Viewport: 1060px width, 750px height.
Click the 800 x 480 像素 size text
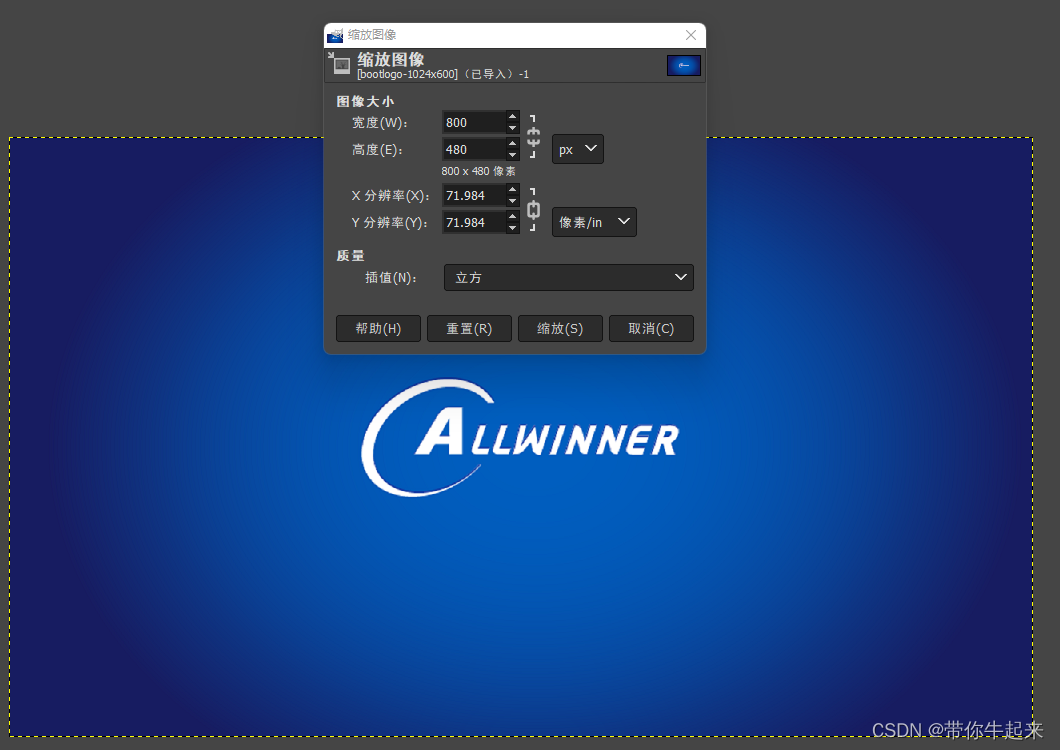[x=479, y=171]
